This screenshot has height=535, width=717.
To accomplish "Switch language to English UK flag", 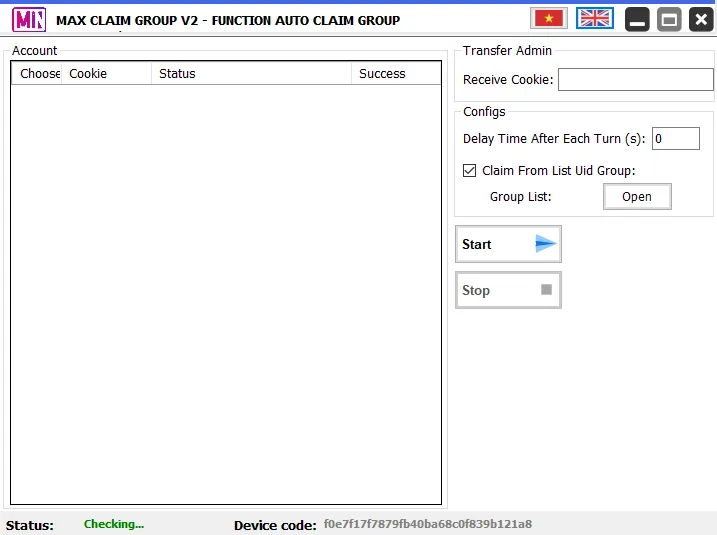I will pyautogui.click(x=595, y=18).
